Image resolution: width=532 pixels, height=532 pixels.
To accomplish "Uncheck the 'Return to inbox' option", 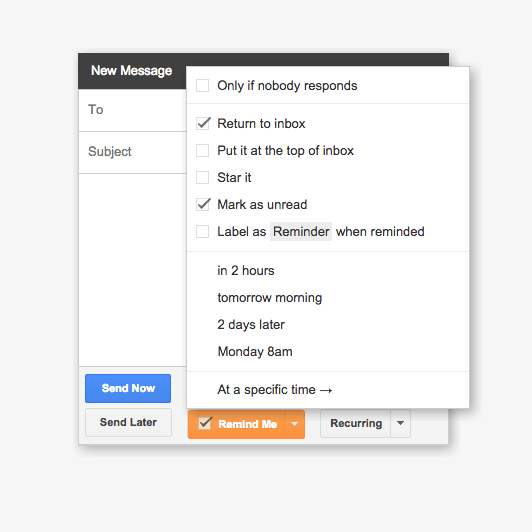I will coord(203,124).
